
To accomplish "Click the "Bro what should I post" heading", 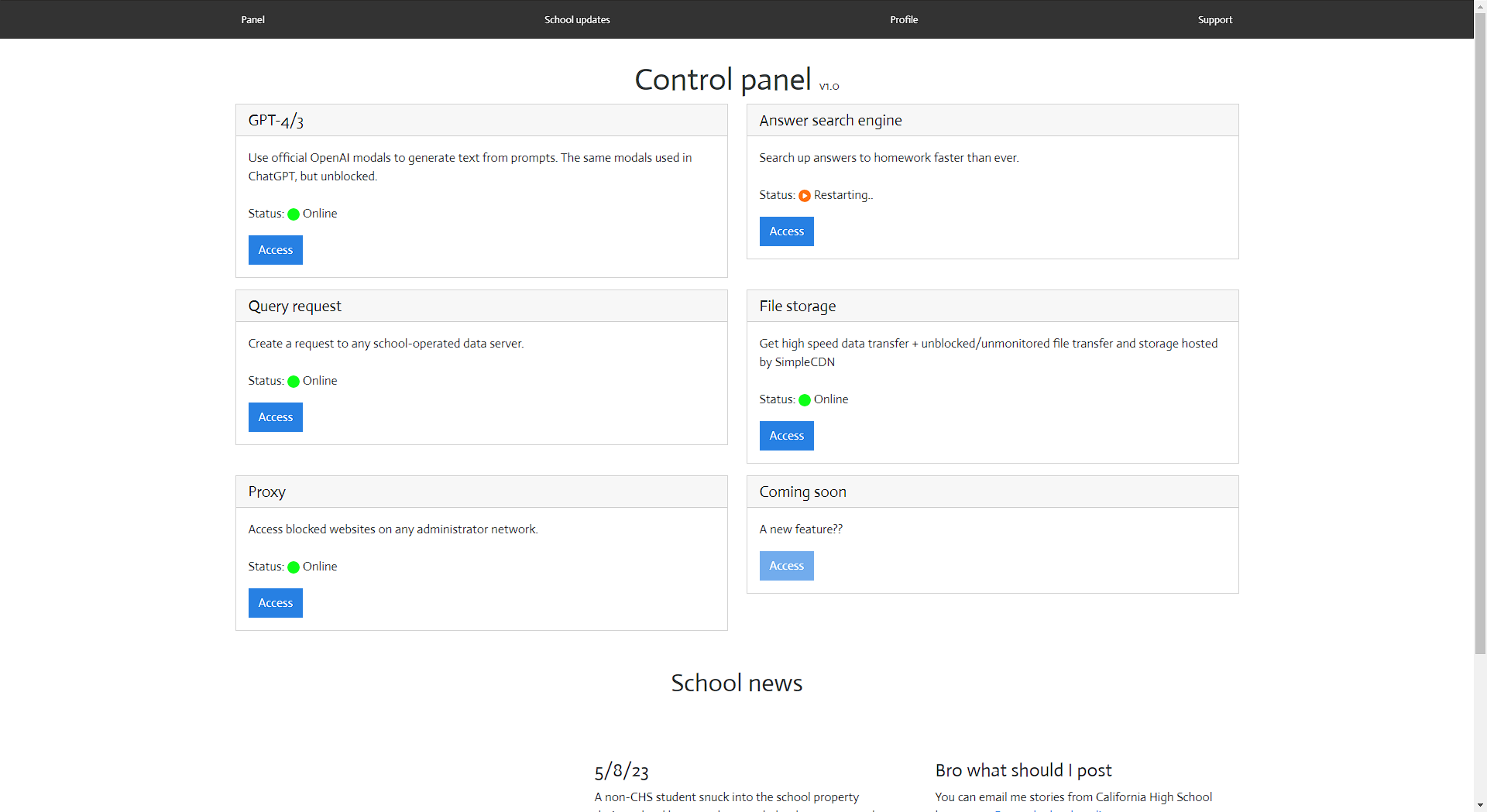I will 1023,770.
